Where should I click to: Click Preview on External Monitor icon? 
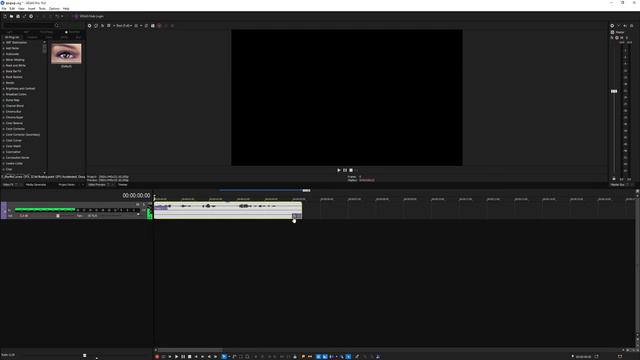[x=96, y=26]
